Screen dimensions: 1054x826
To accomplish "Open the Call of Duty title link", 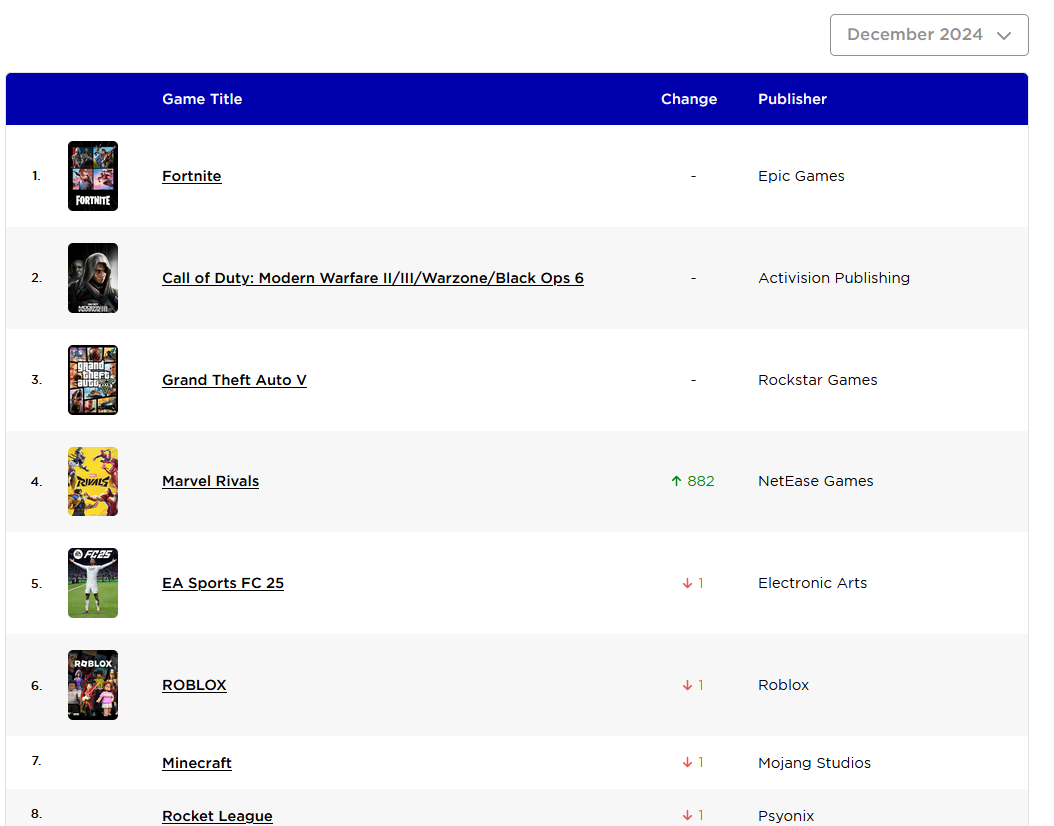I will [x=372, y=278].
